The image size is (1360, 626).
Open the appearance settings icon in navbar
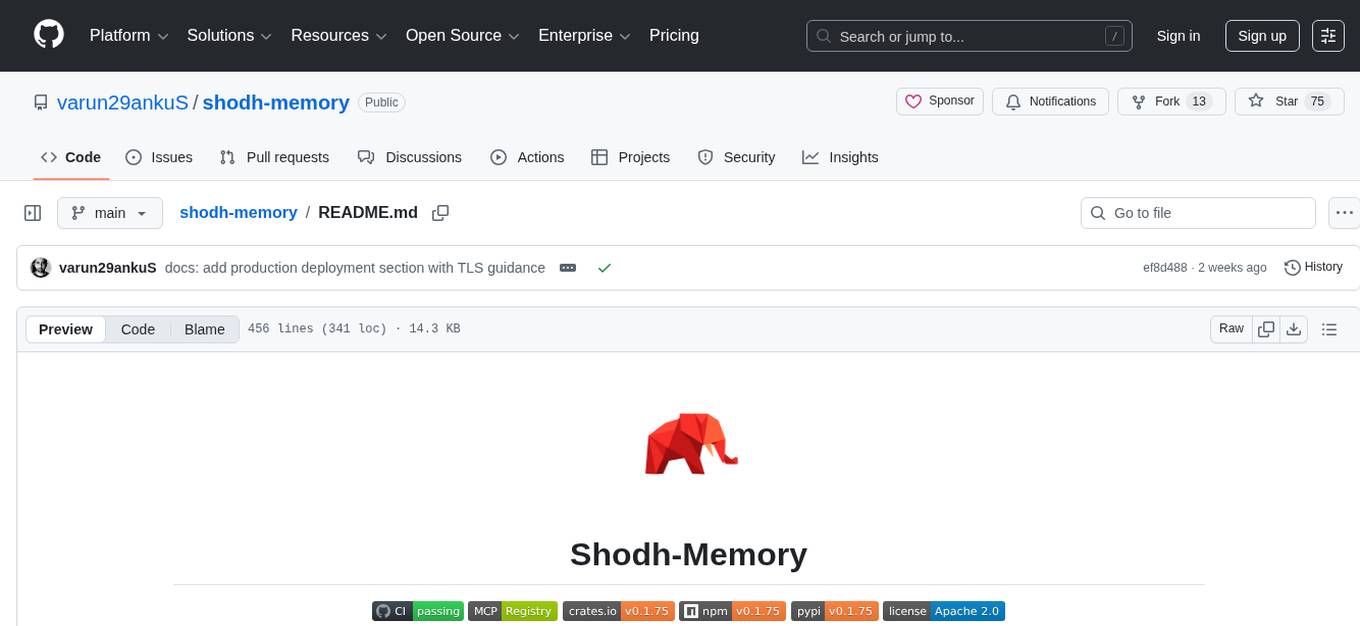coord(1328,36)
